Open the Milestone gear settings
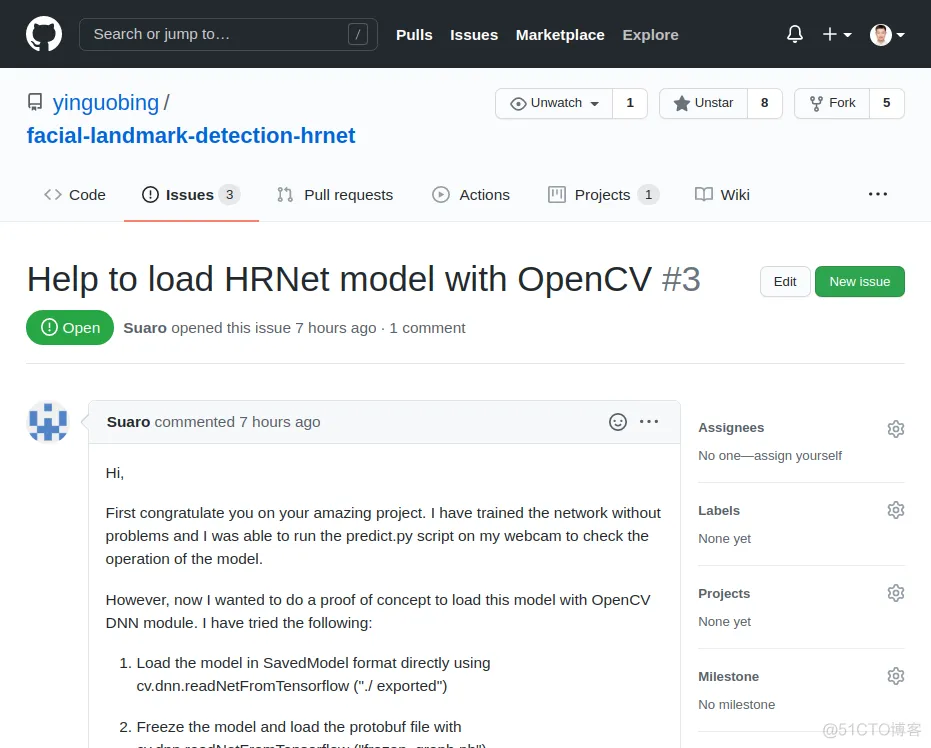Viewport: 931px width, 748px height. [x=895, y=676]
